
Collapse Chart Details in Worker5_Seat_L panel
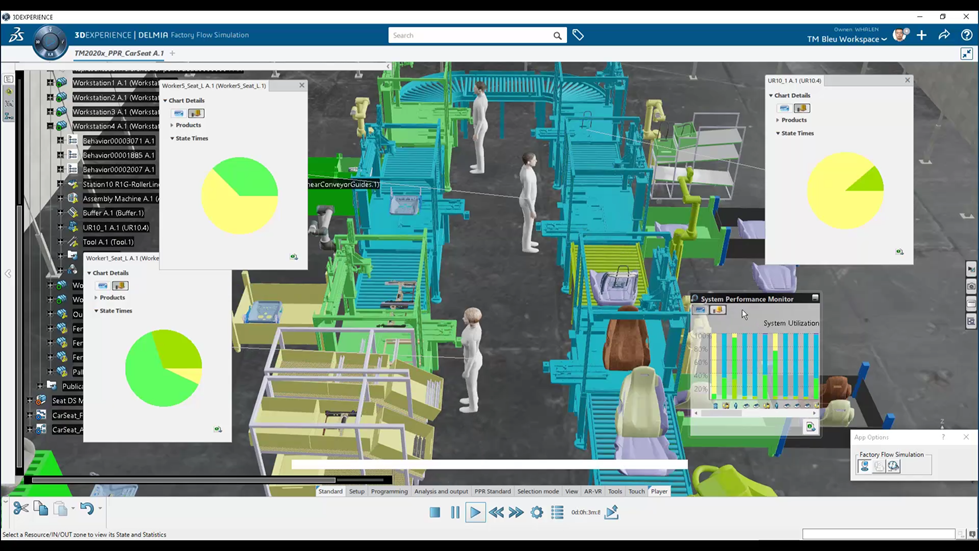(x=165, y=100)
